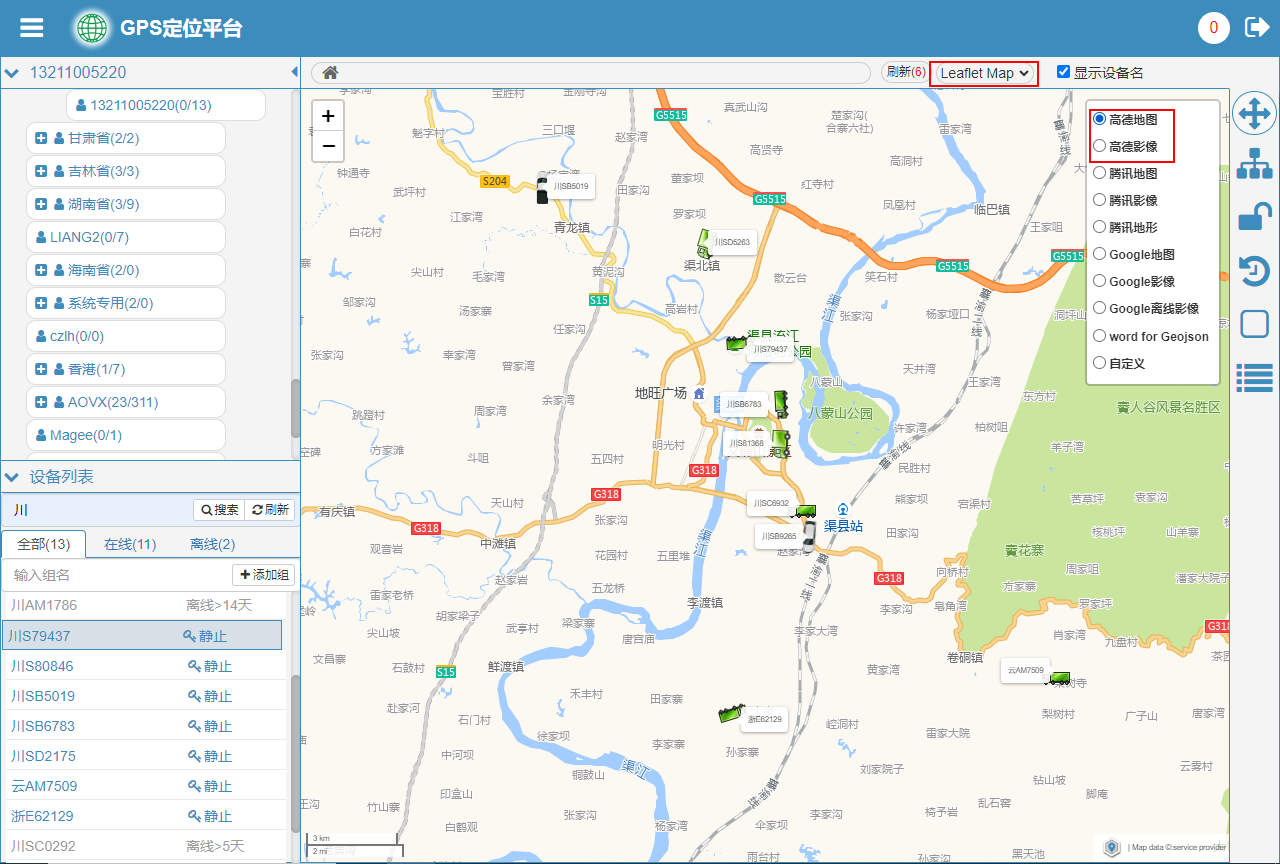Click the 添加组 button
1280x864 pixels.
264,575
